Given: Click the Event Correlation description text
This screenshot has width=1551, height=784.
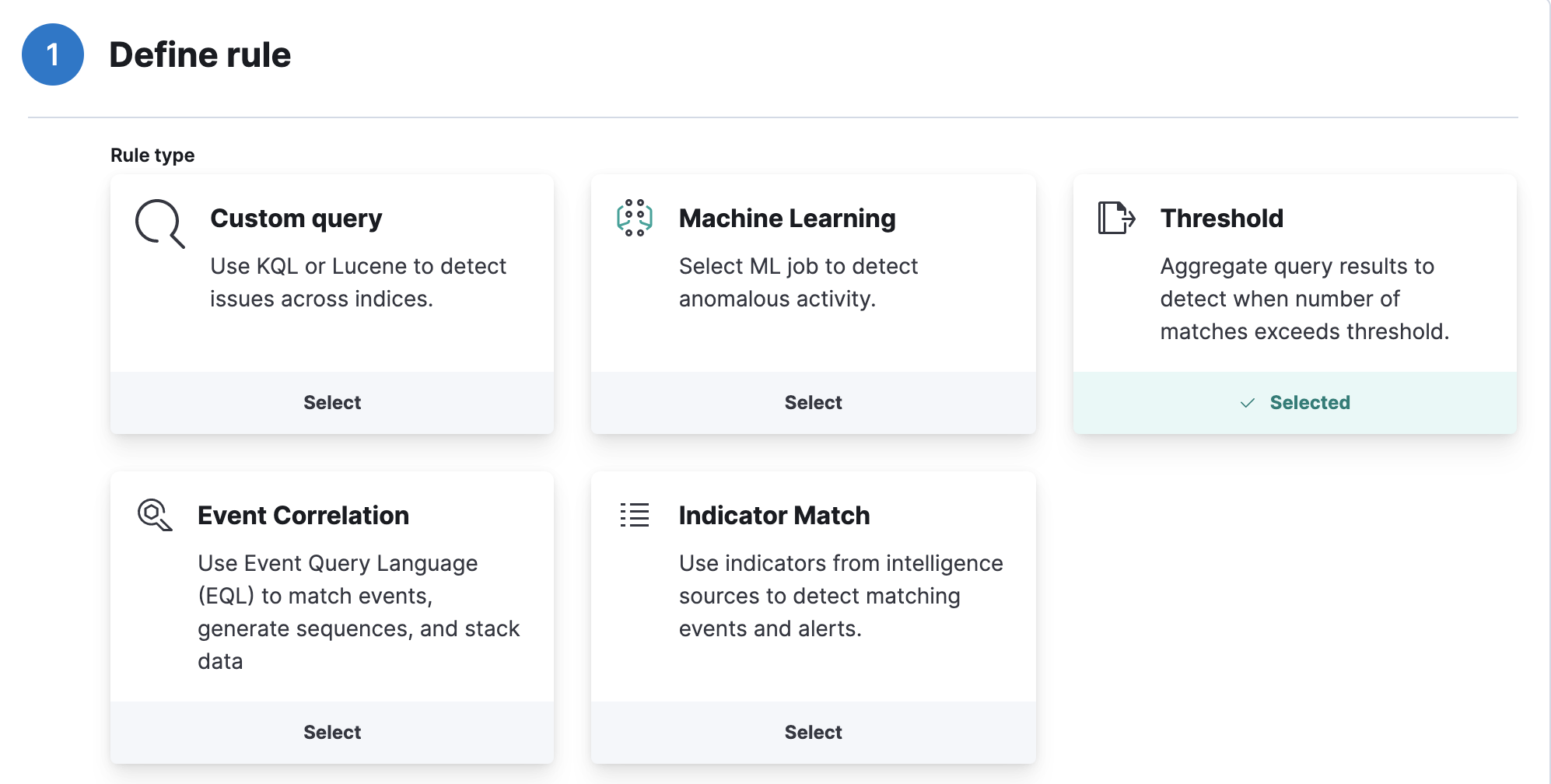Looking at the screenshot, I should [359, 612].
